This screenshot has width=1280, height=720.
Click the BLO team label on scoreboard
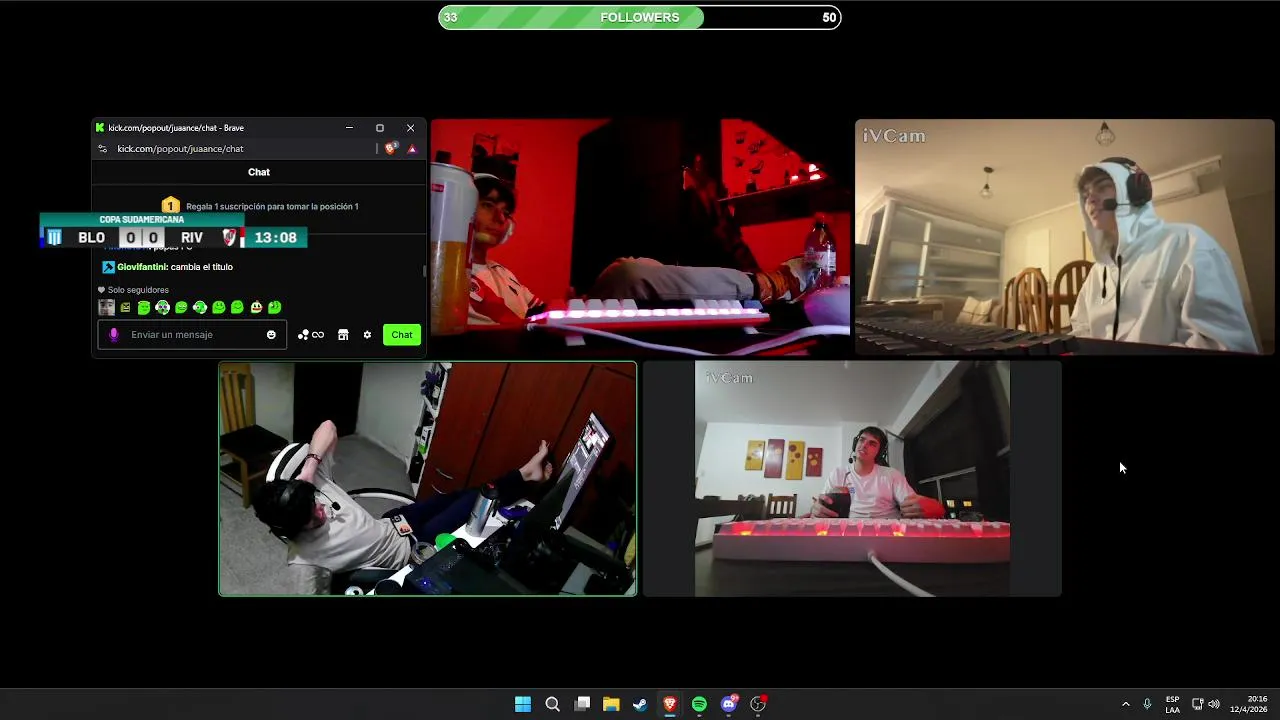[91, 238]
